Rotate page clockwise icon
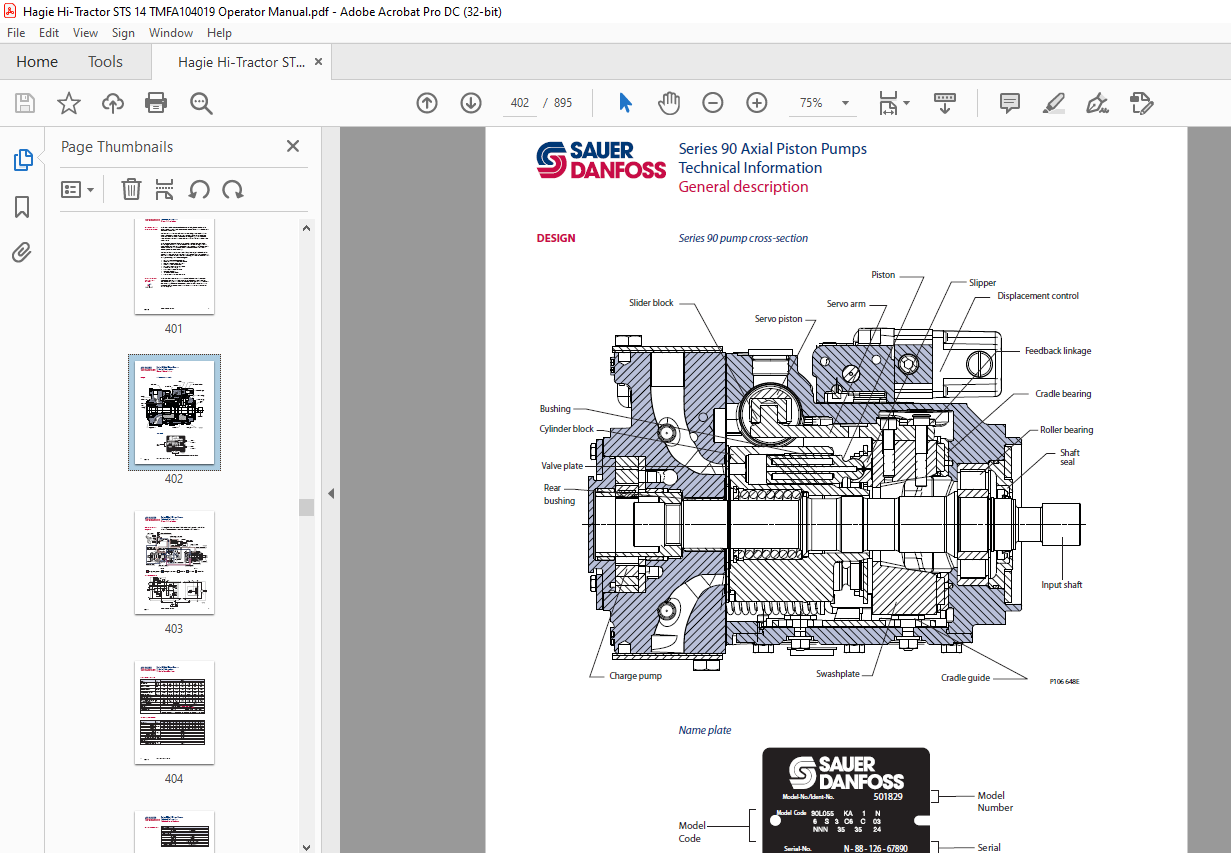 click(x=233, y=189)
